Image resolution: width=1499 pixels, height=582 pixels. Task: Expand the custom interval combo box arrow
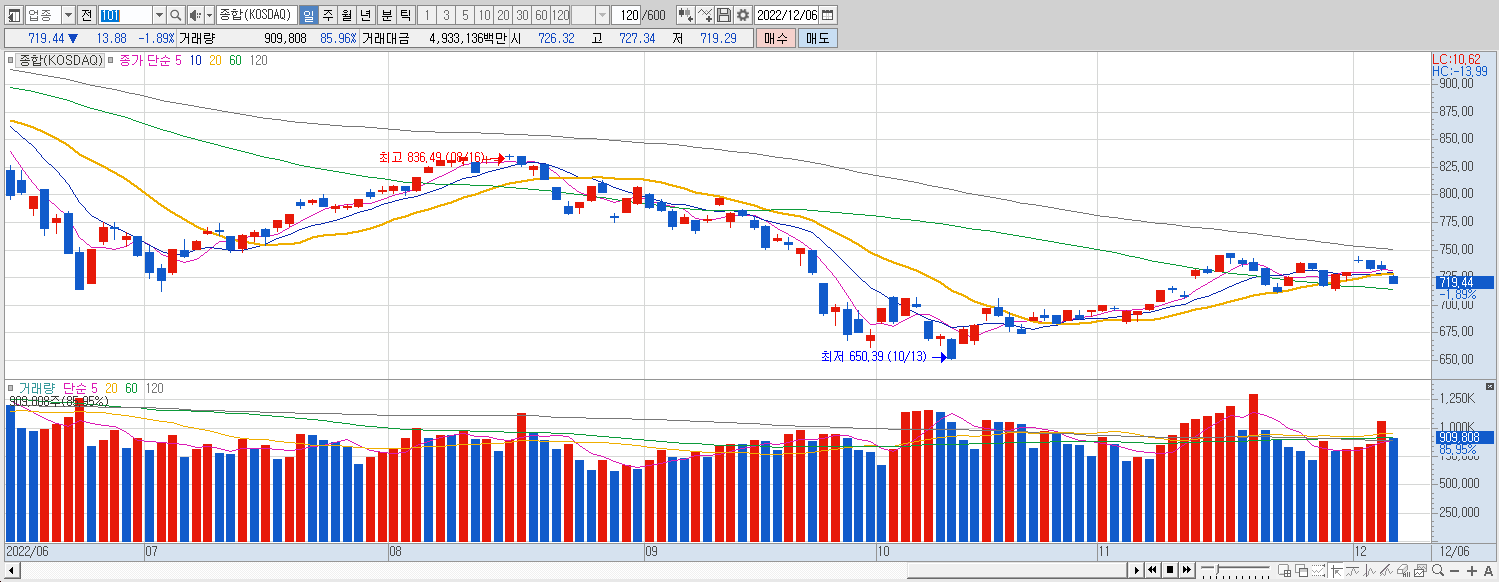click(x=602, y=15)
